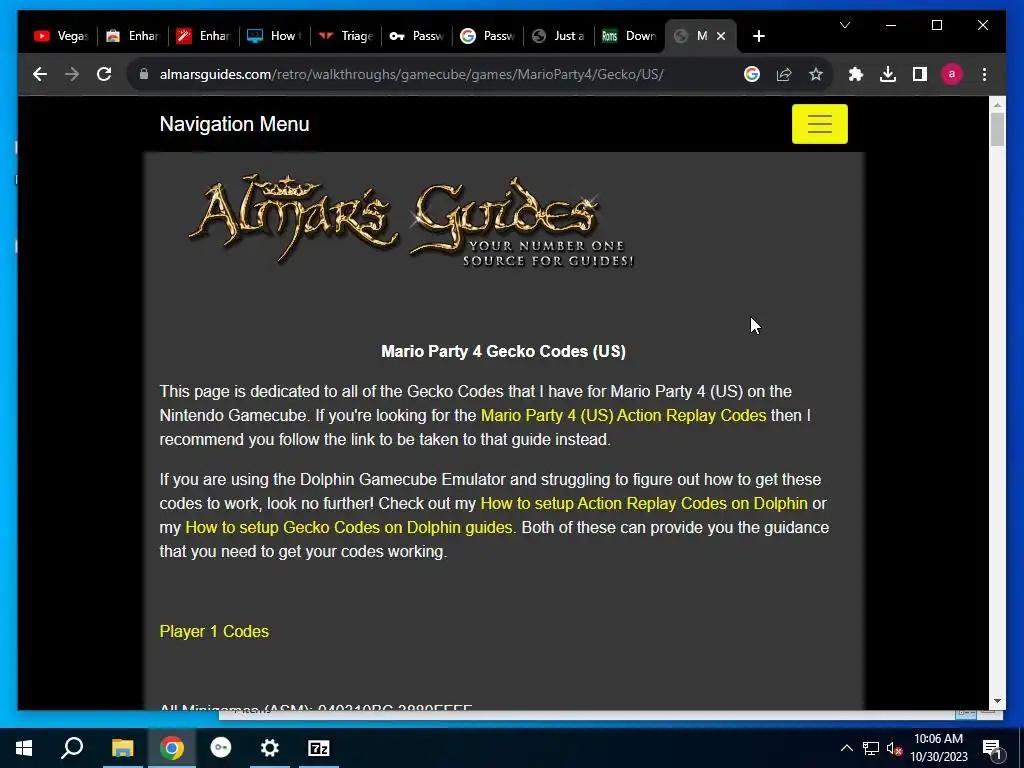Open 7-Zip from the taskbar
Screen dimensions: 1024x768
pos(319,748)
